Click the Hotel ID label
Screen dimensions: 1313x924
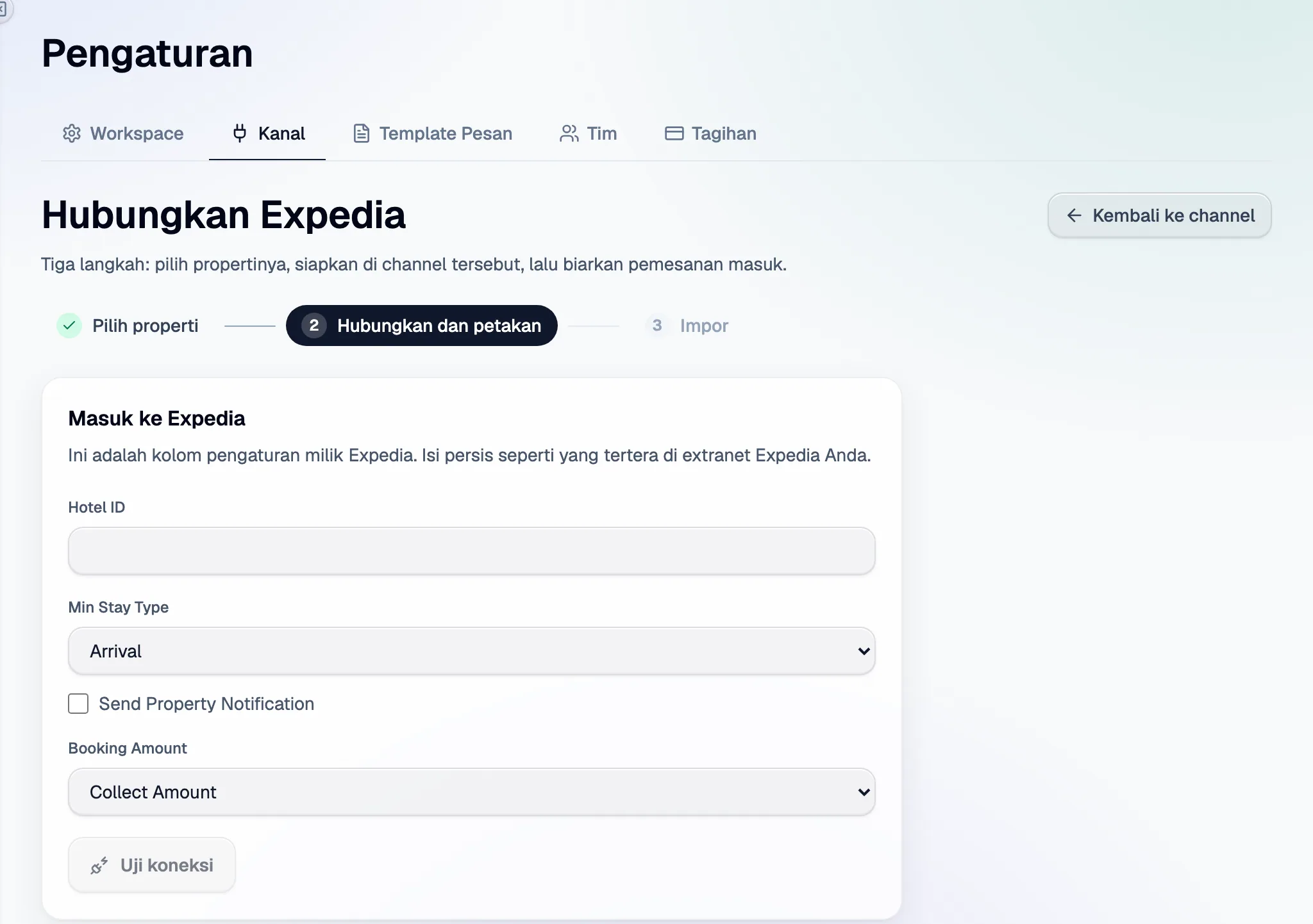97,507
